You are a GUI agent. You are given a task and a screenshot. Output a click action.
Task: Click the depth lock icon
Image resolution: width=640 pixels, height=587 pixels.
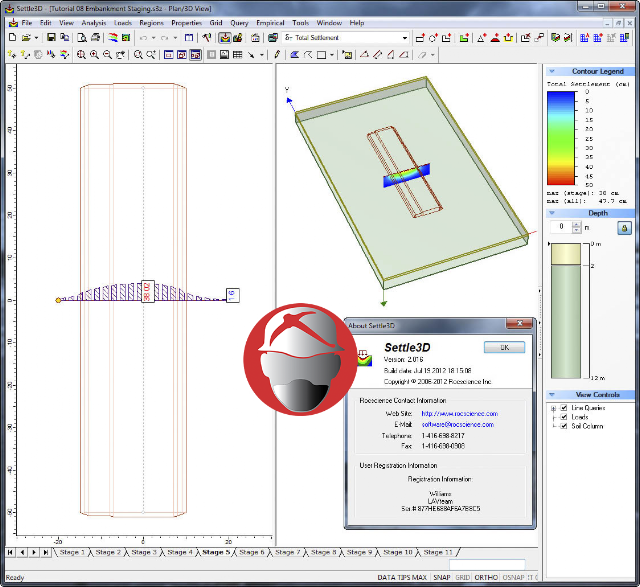[x=624, y=228]
